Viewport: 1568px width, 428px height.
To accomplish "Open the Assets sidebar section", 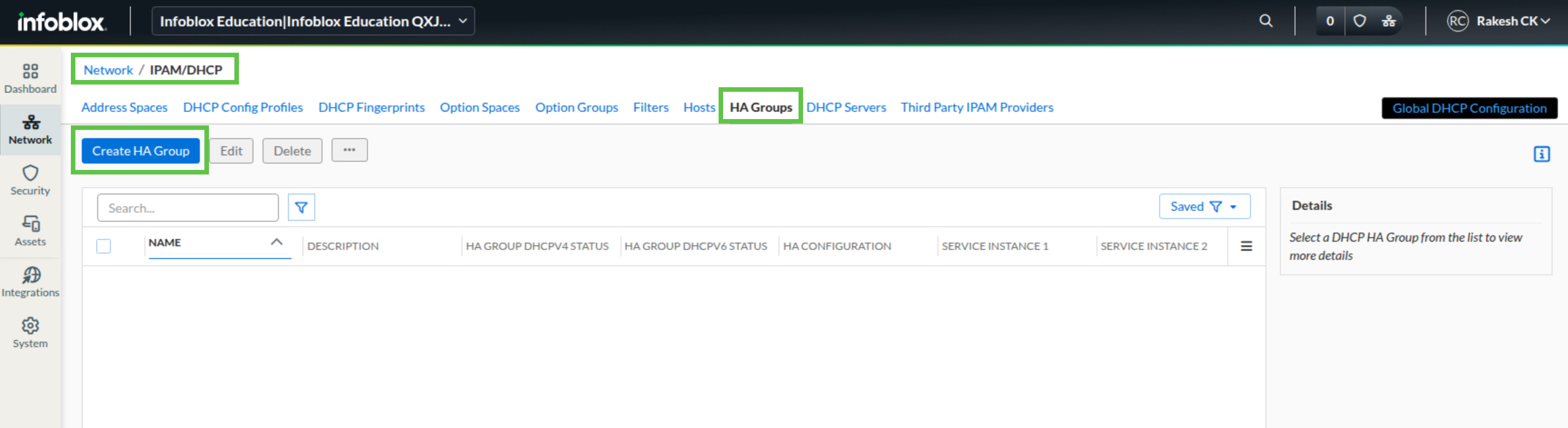I will (x=30, y=231).
